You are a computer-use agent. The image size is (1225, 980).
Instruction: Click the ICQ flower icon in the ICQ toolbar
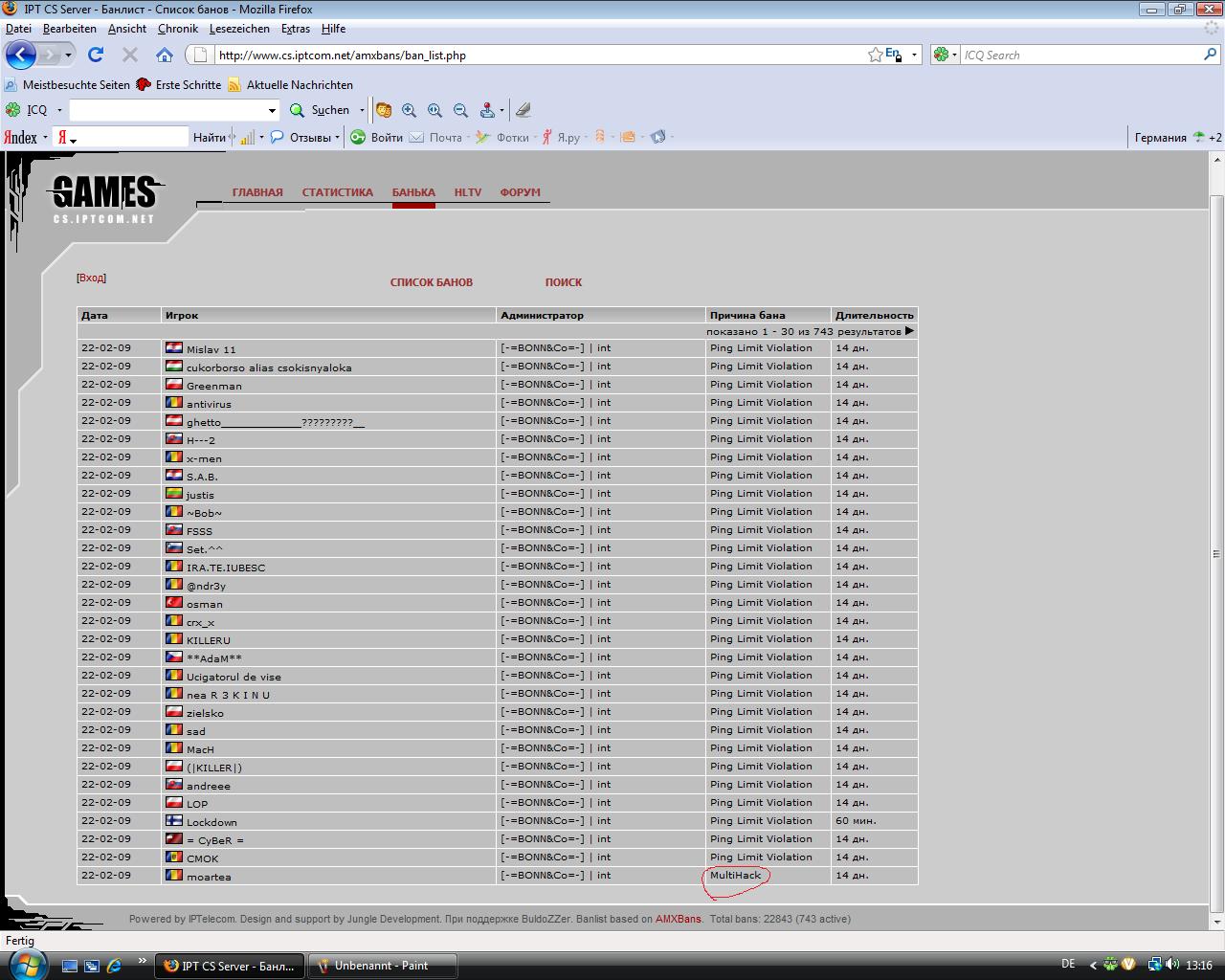tap(13, 110)
